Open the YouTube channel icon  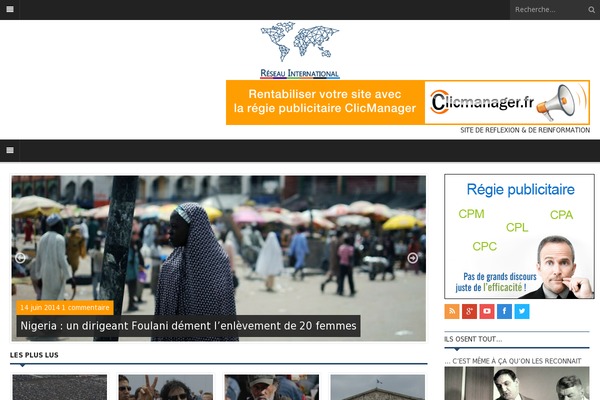click(487, 311)
